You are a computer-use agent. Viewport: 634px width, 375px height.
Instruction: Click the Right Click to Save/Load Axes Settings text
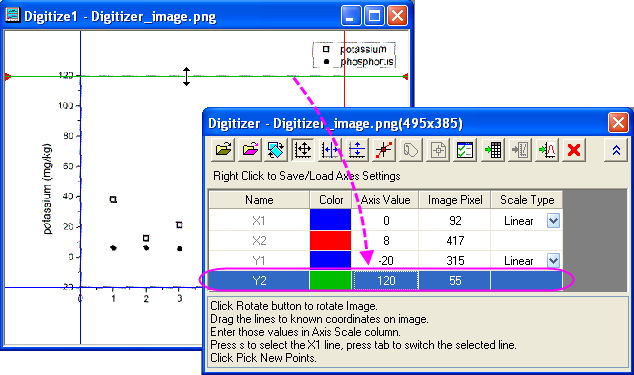coord(306,176)
